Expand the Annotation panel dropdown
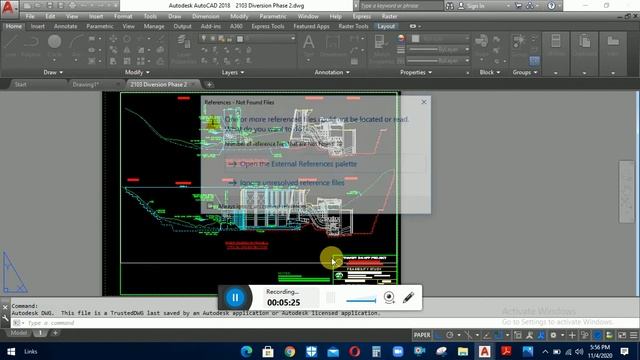 [332, 72]
